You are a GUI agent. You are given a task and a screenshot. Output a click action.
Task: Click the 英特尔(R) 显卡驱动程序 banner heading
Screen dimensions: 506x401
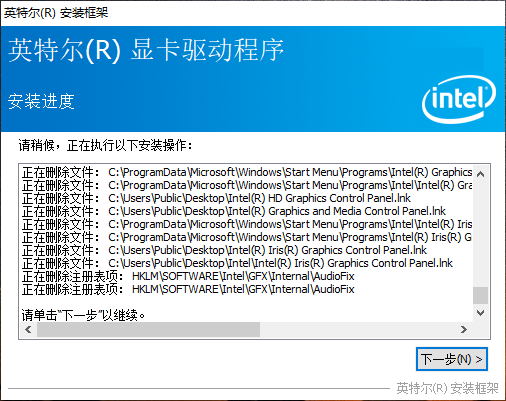coord(146,50)
